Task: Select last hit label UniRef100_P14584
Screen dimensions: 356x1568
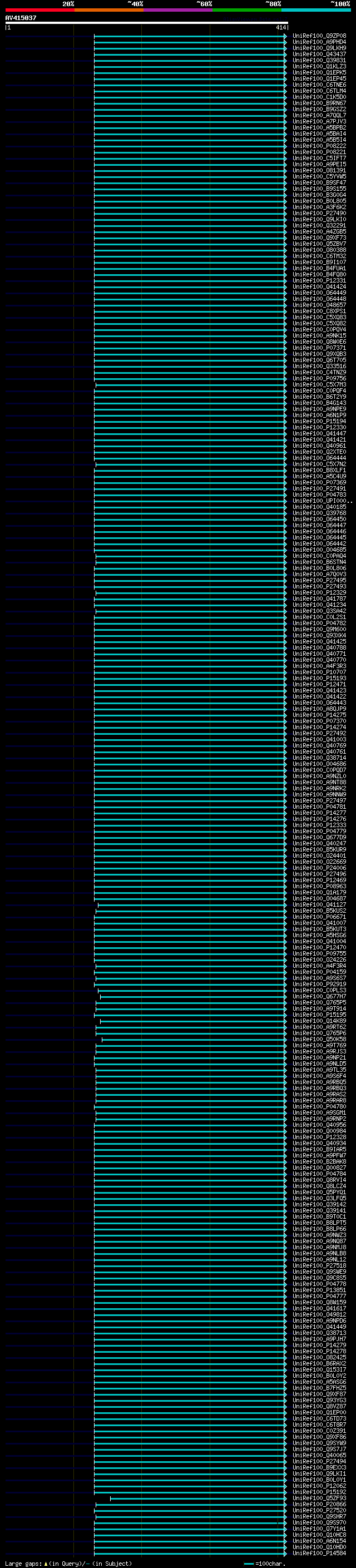Action: (319, 1553)
